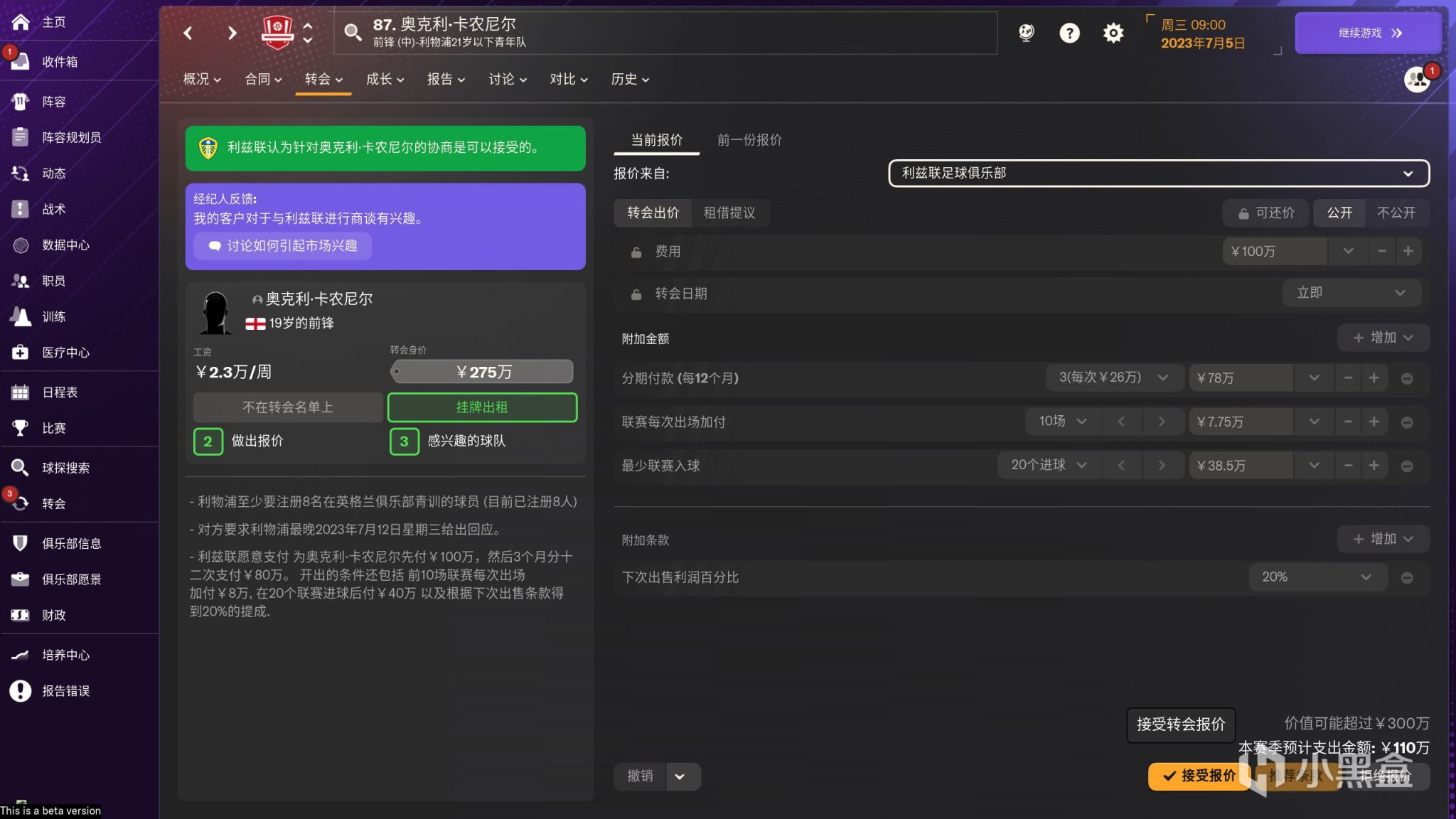Viewport: 1456px width, 819px height.
Task: Open 数据中心 data hub icon
Action: [21, 245]
